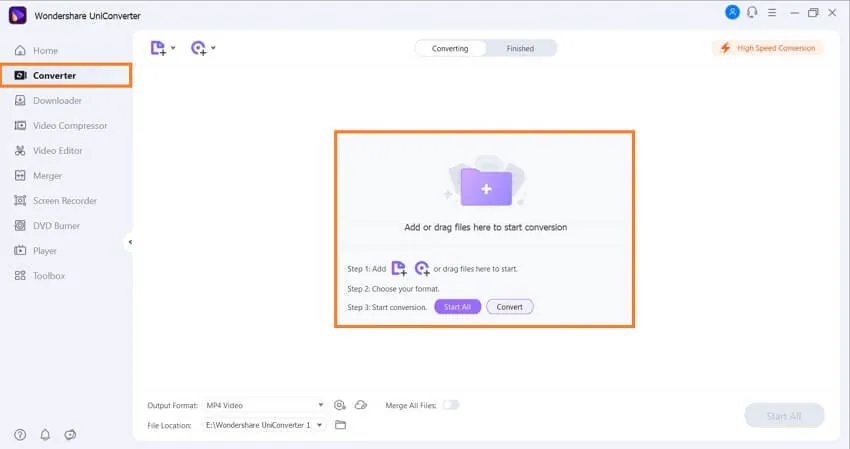Click the Step 1 load DVD icon
This screenshot has width=850, height=449.
point(422,268)
